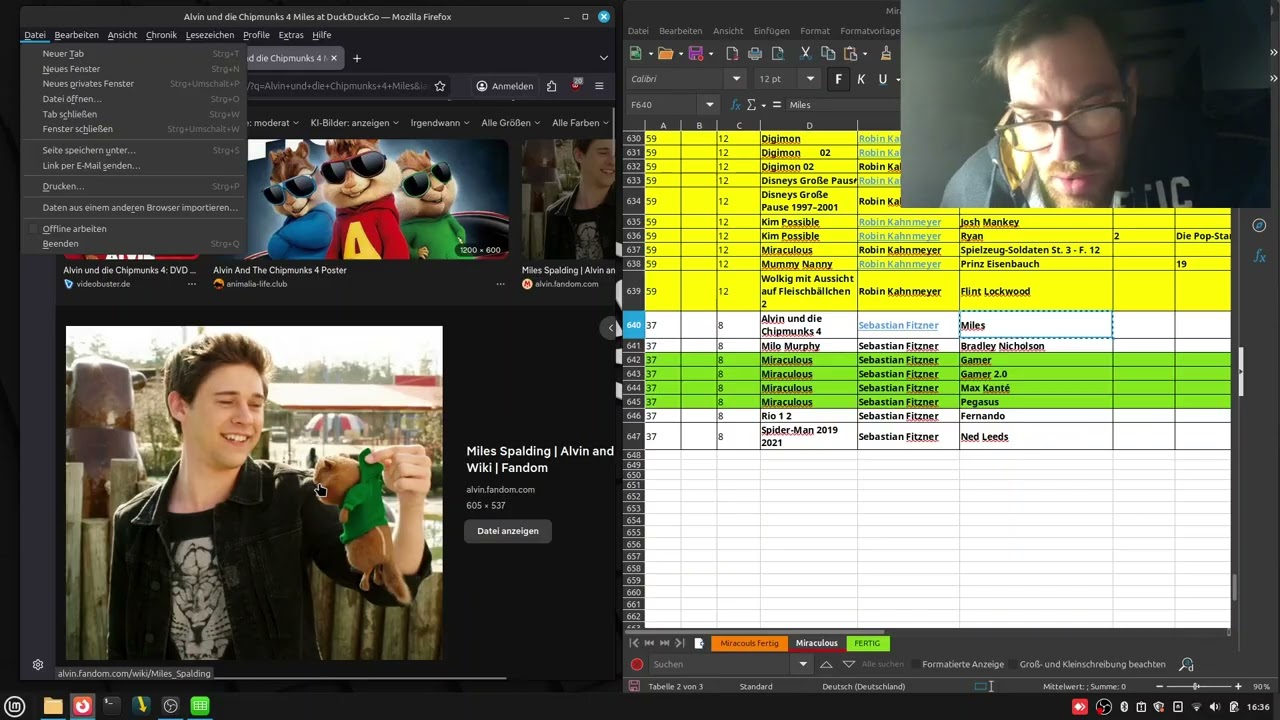Click the print icon in LibreOffice toolbar
The image size is (1280, 720).
[x=755, y=53]
